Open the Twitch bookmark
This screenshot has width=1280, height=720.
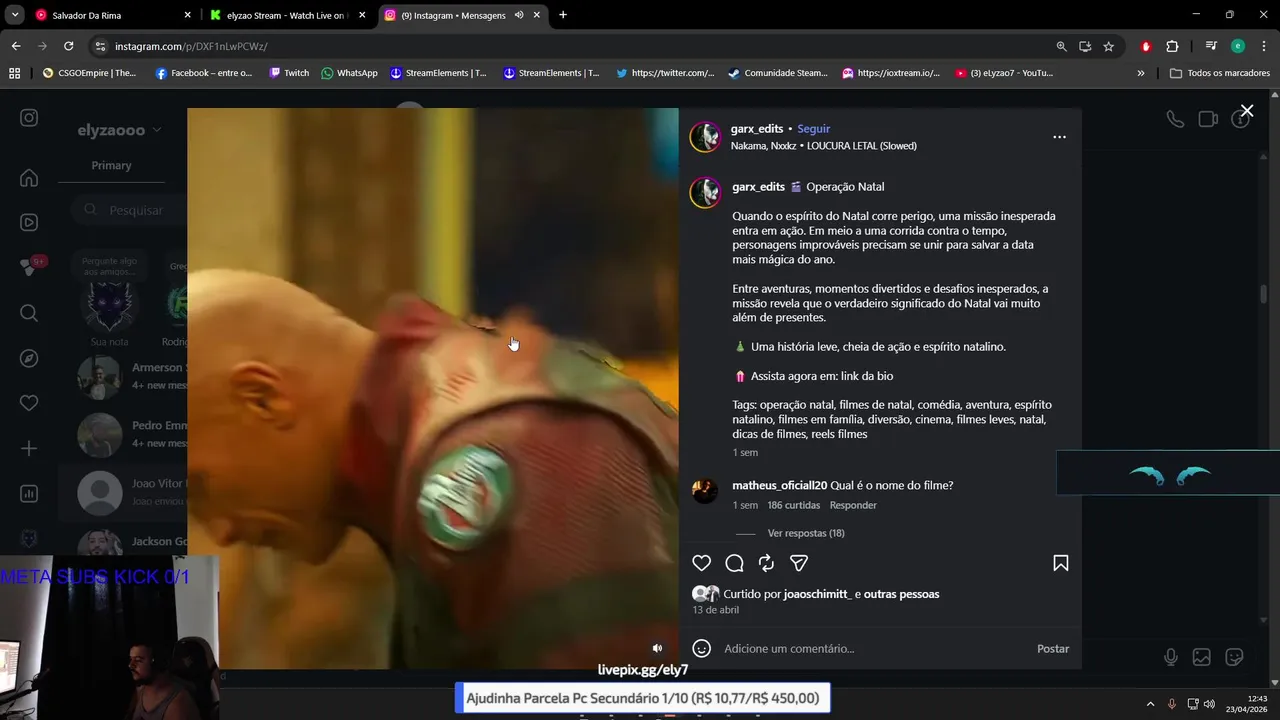click(x=289, y=73)
